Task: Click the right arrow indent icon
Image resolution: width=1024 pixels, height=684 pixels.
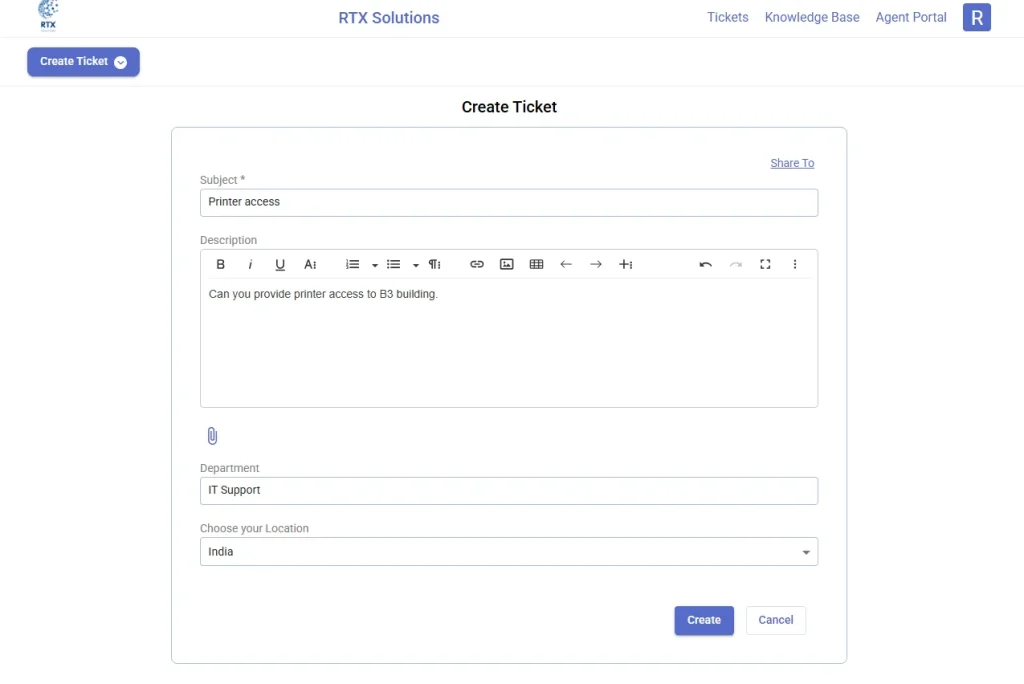Action: 596,265
